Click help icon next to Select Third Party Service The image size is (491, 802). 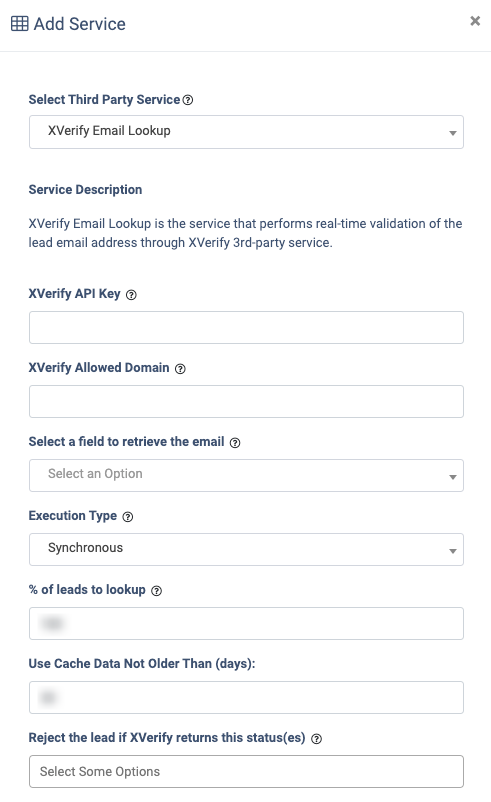(x=188, y=100)
